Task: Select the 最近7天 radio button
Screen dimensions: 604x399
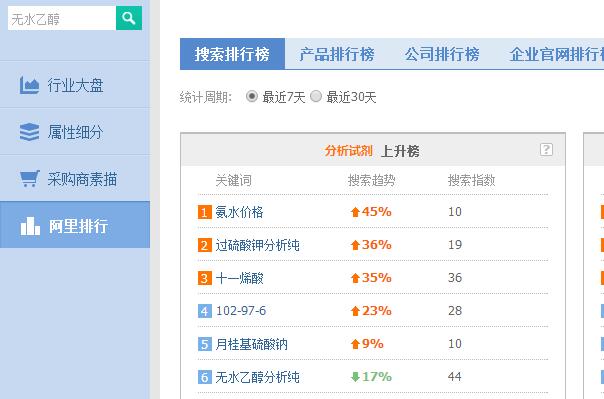Action: pyautogui.click(x=252, y=96)
